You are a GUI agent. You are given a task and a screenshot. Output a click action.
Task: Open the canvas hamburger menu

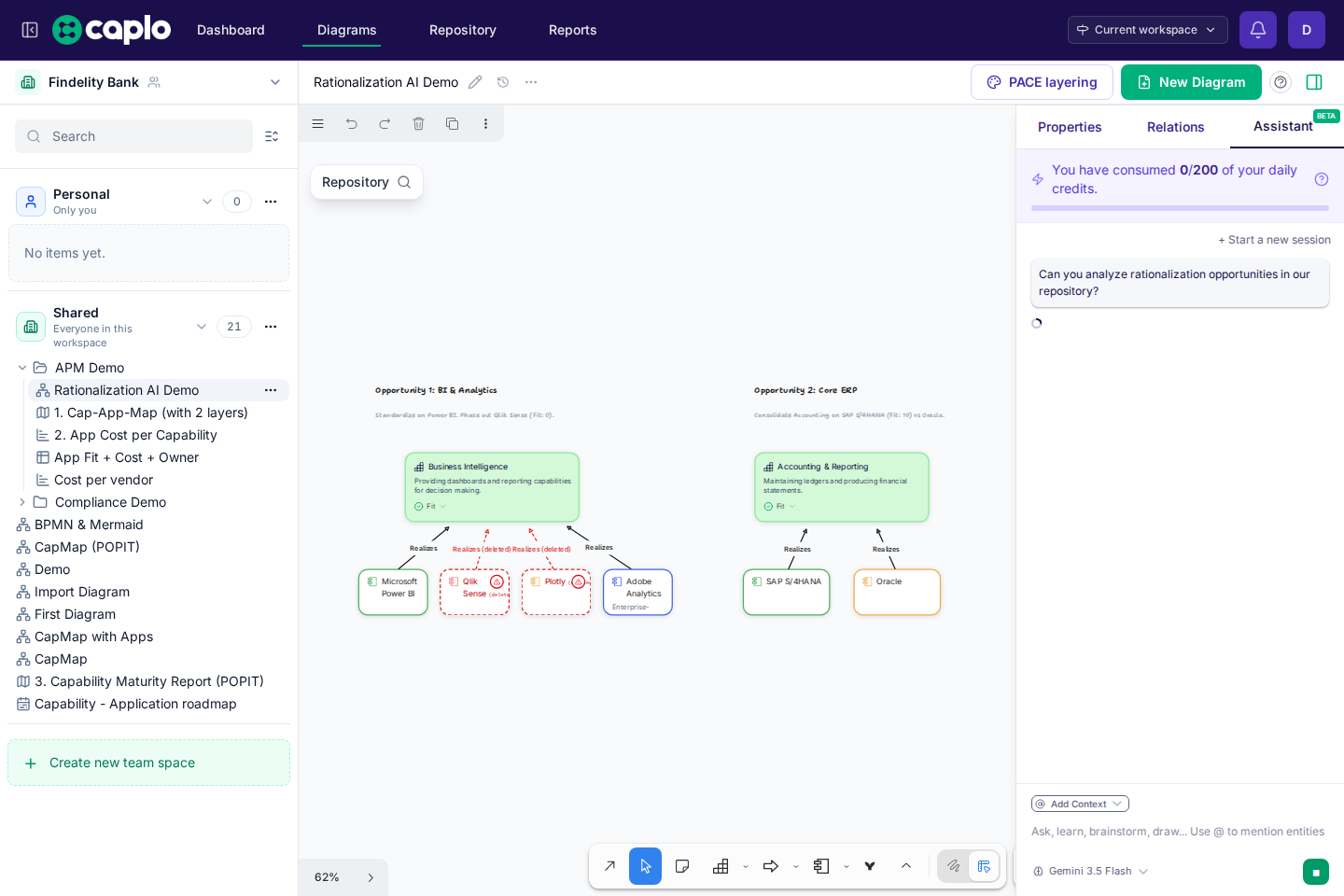pyautogui.click(x=317, y=123)
